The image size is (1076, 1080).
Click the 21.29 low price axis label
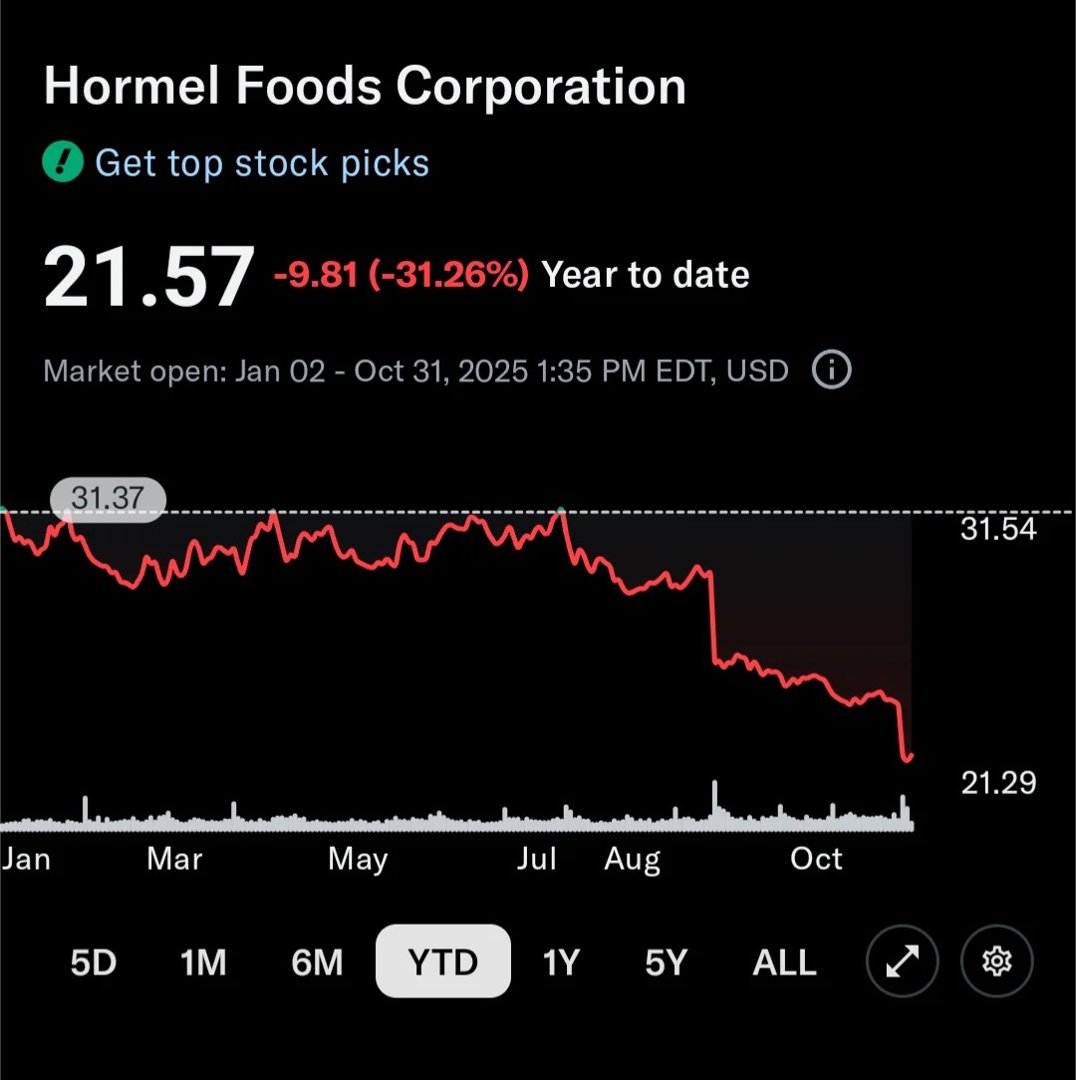pos(998,783)
